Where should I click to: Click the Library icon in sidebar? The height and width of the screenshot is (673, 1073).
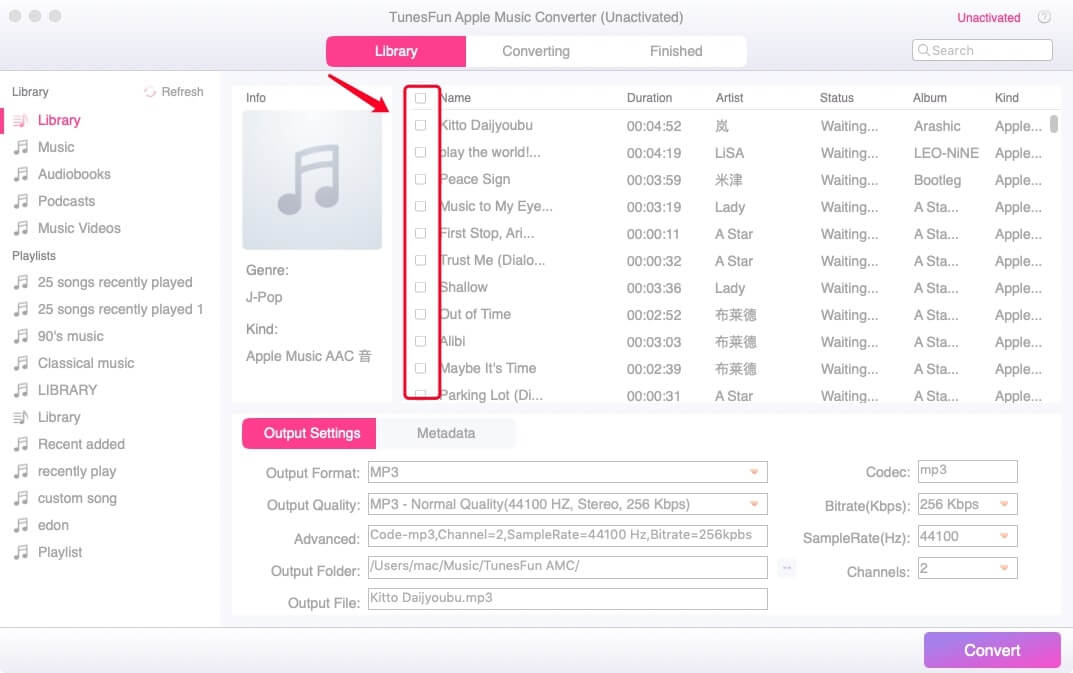(x=21, y=120)
